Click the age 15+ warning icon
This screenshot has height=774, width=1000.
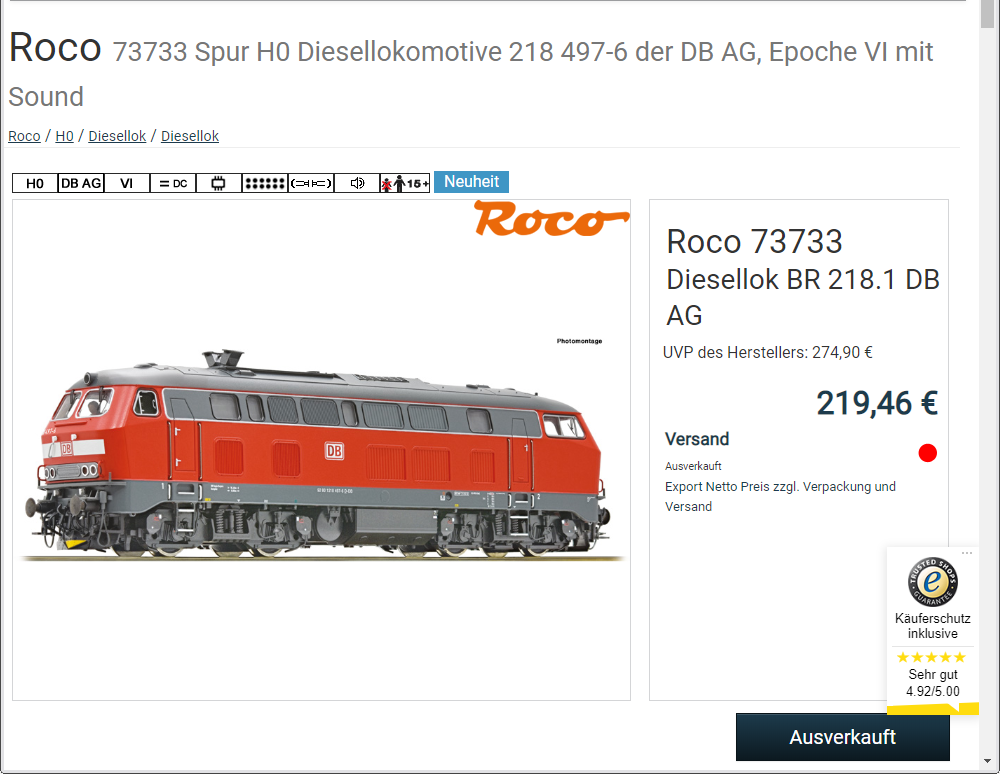click(405, 184)
